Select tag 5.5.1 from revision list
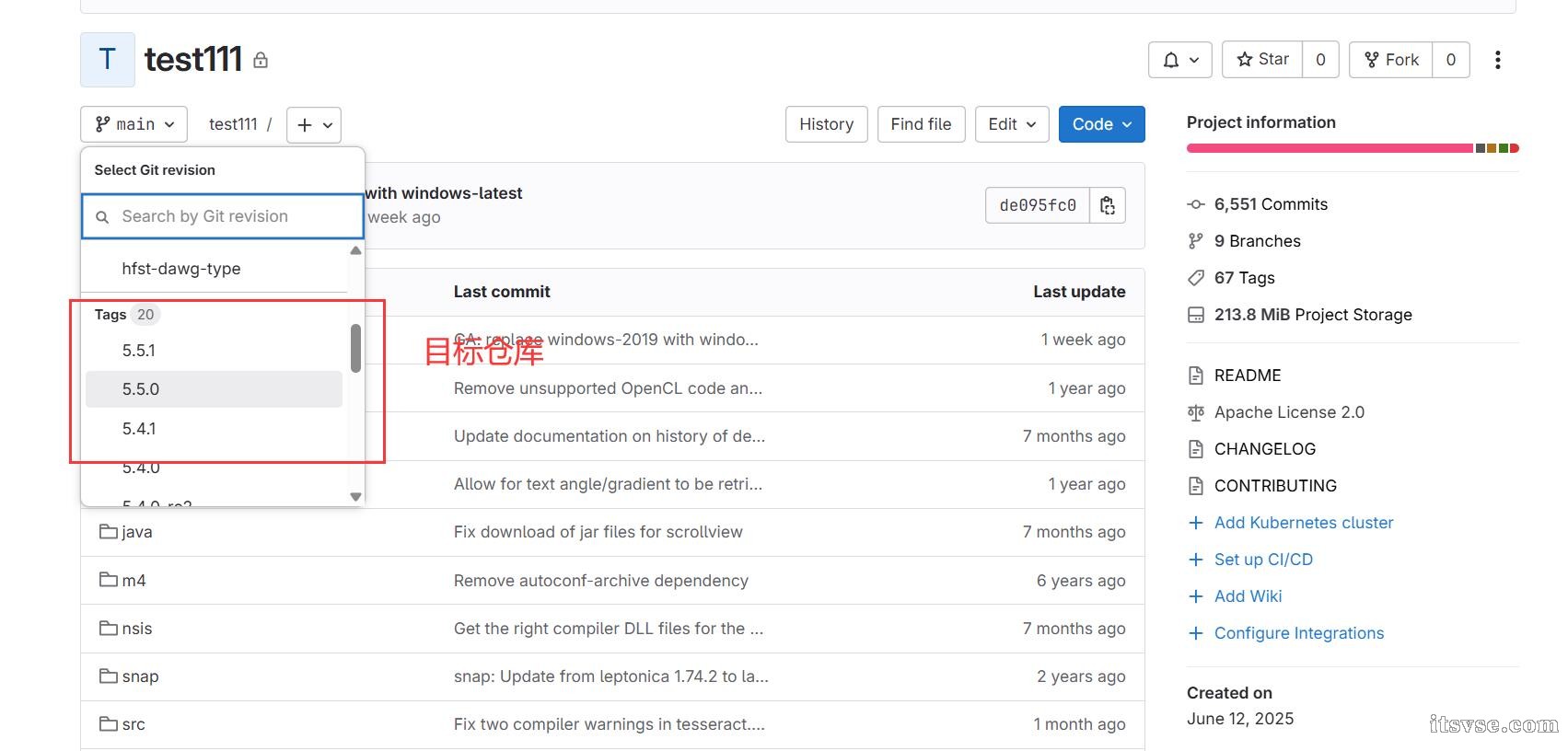The width and height of the screenshot is (1568, 751). point(139,351)
